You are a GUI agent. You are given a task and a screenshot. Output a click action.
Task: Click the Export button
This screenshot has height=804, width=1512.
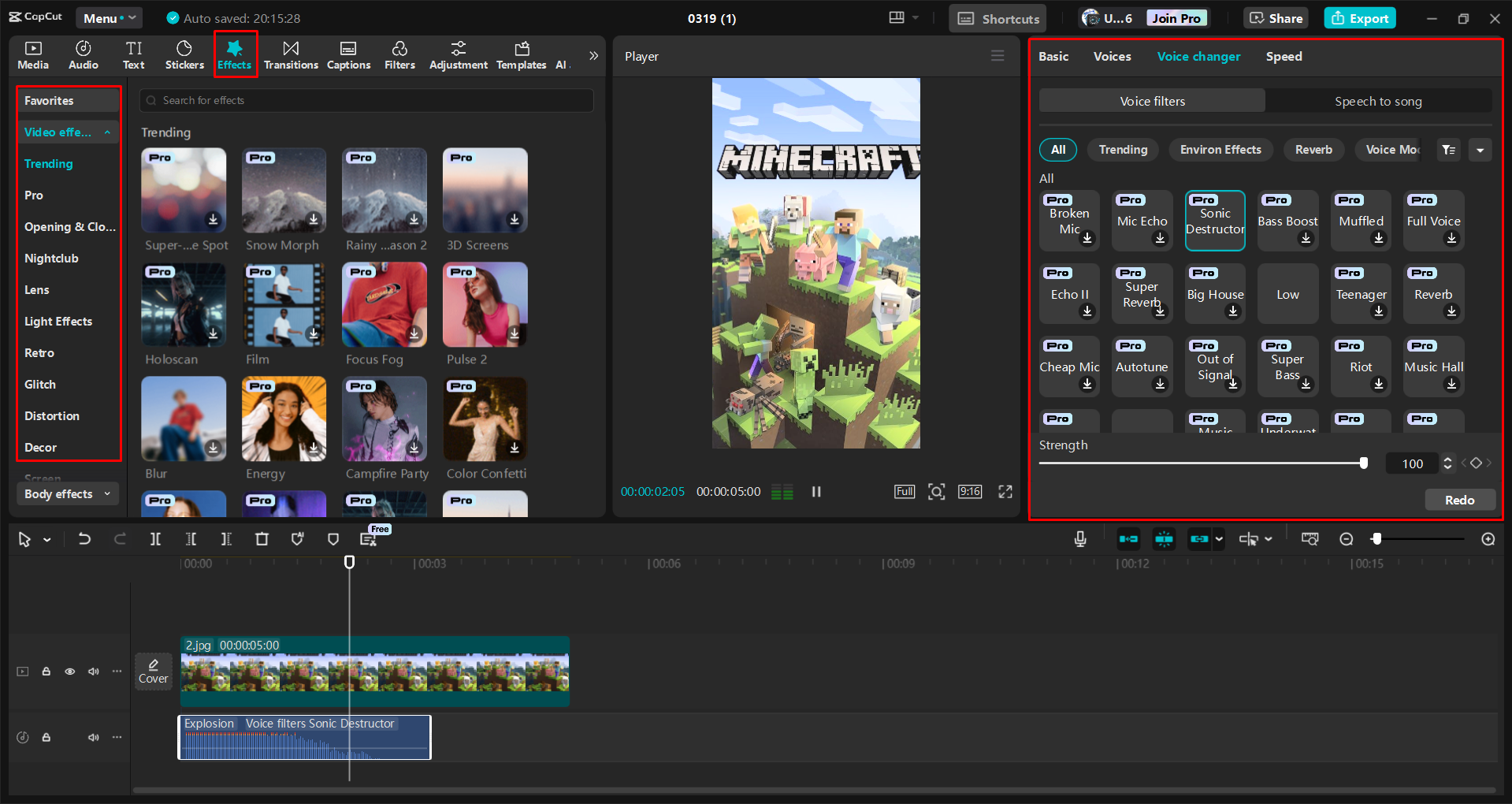[1359, 17]
